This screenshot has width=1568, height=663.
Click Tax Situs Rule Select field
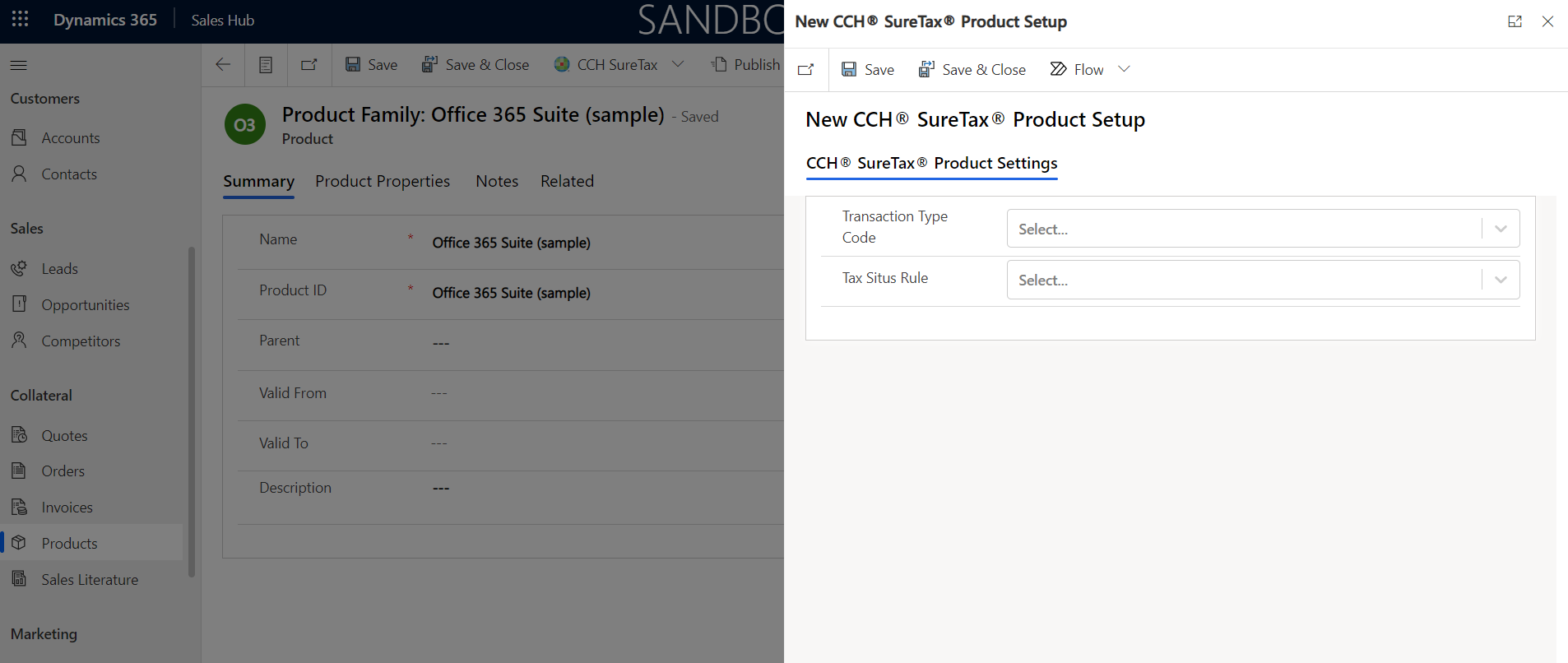(1263, 280)
